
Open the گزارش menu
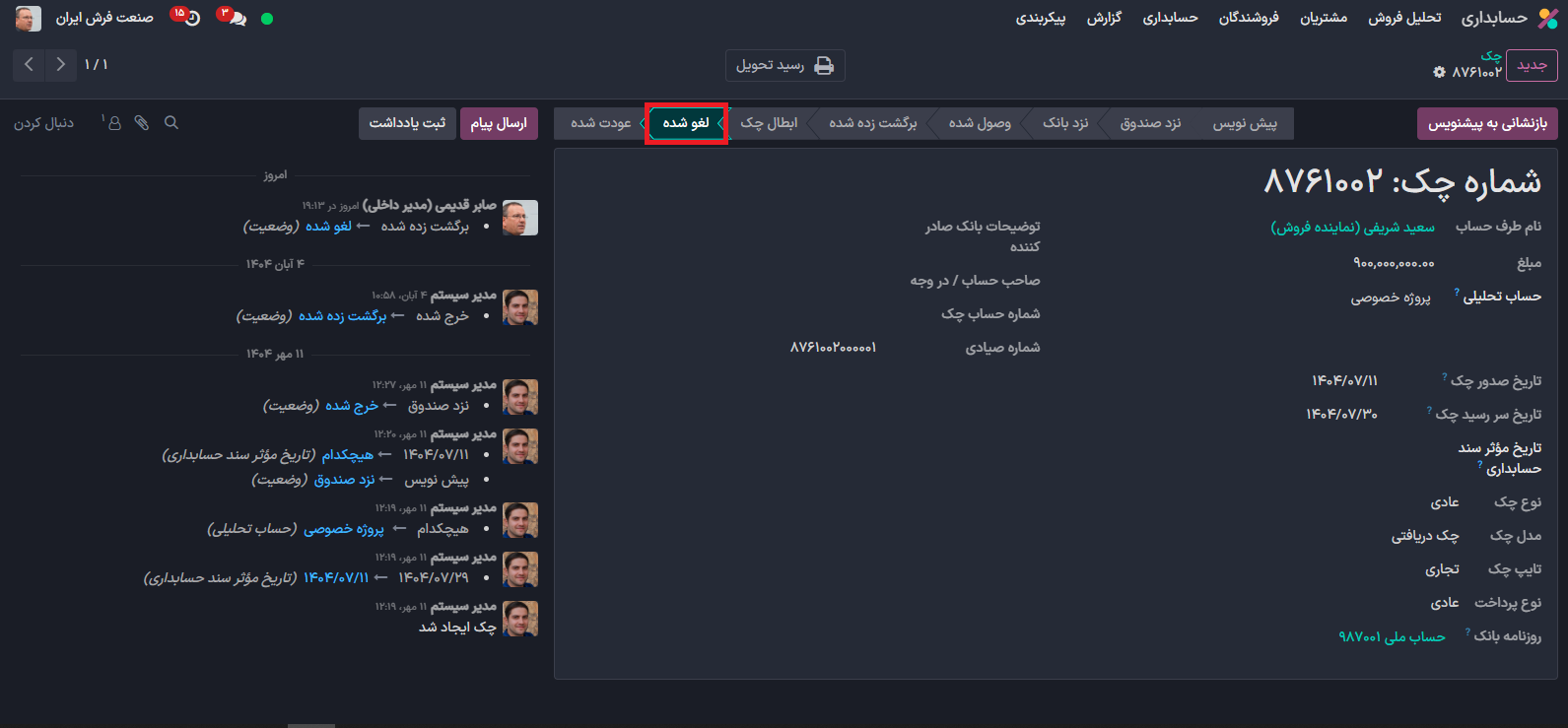point(1104,18)
